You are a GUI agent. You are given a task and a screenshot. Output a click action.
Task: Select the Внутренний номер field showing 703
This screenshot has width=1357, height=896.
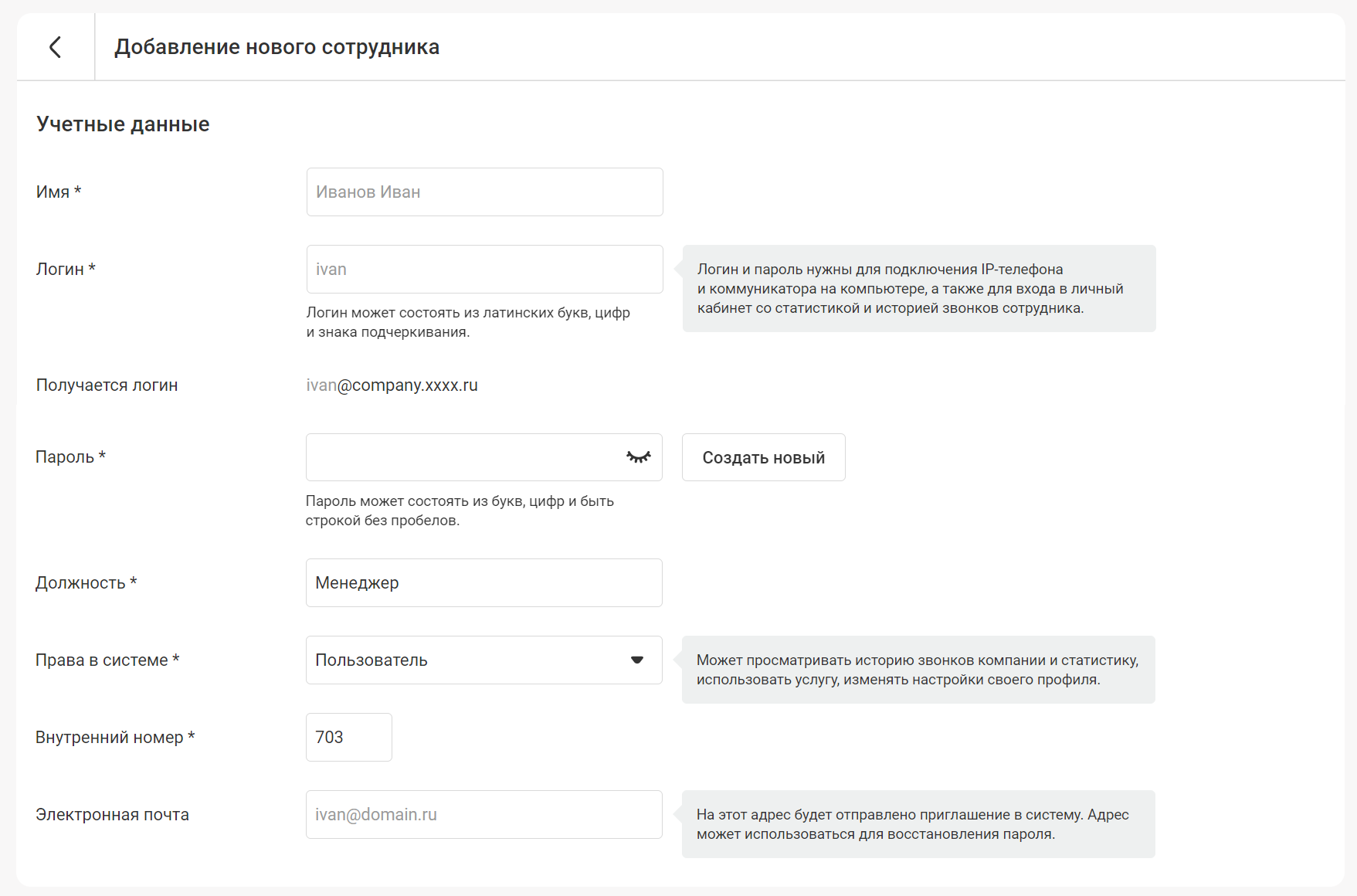tap(349, 737)
